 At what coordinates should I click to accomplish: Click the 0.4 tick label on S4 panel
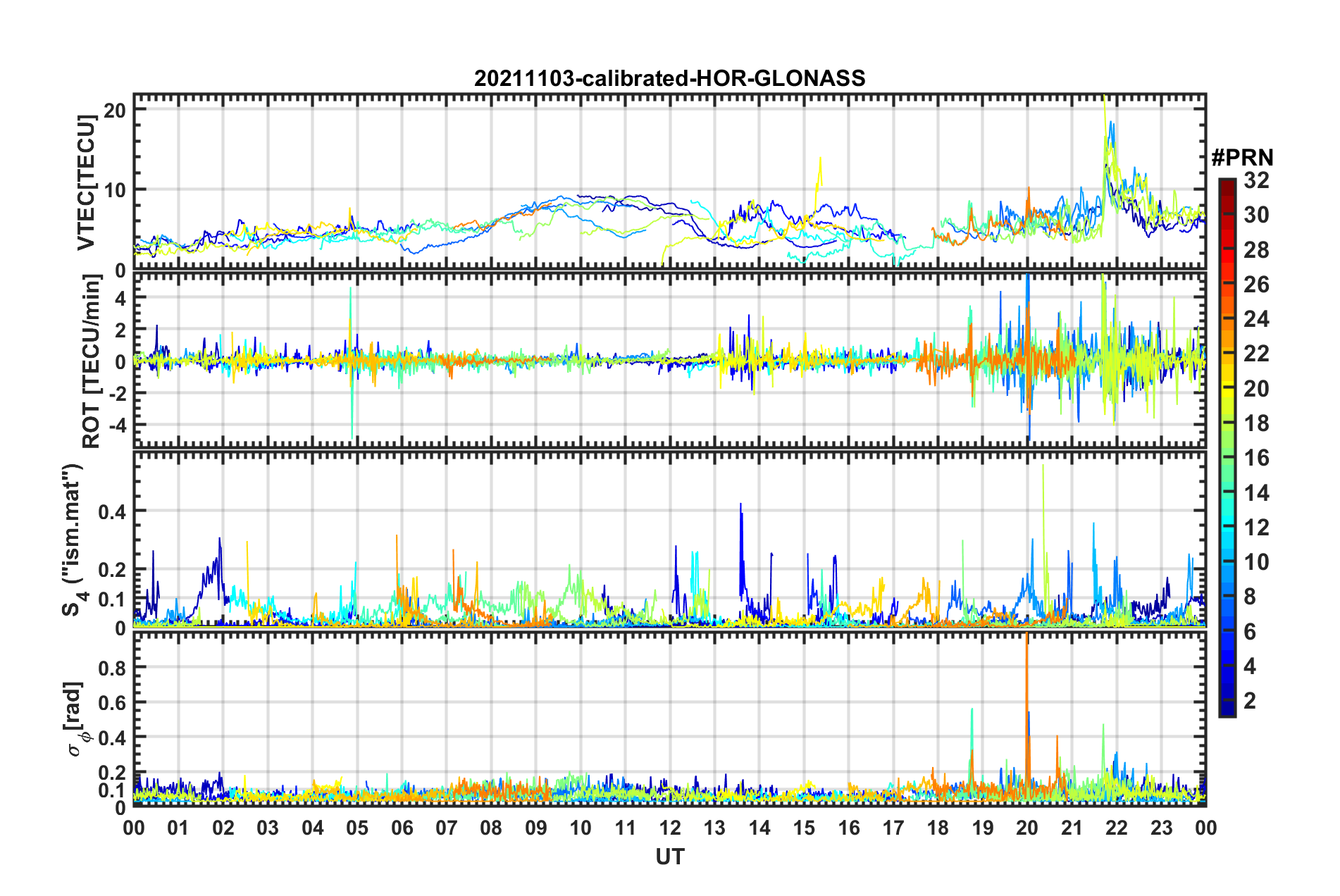pyautogui.click(x=111, y=511)
